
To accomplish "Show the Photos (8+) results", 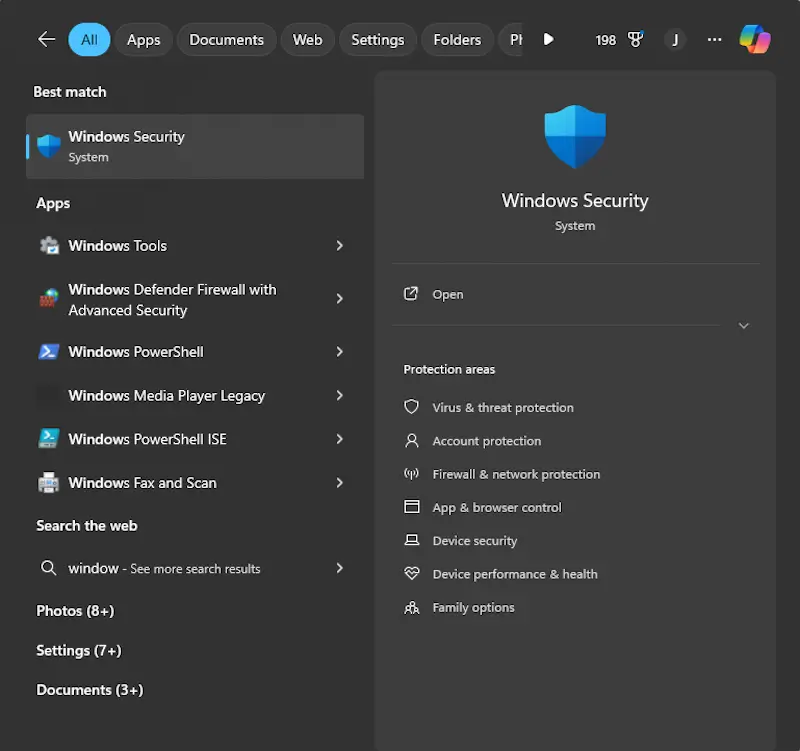I will (x=75, y=611).
